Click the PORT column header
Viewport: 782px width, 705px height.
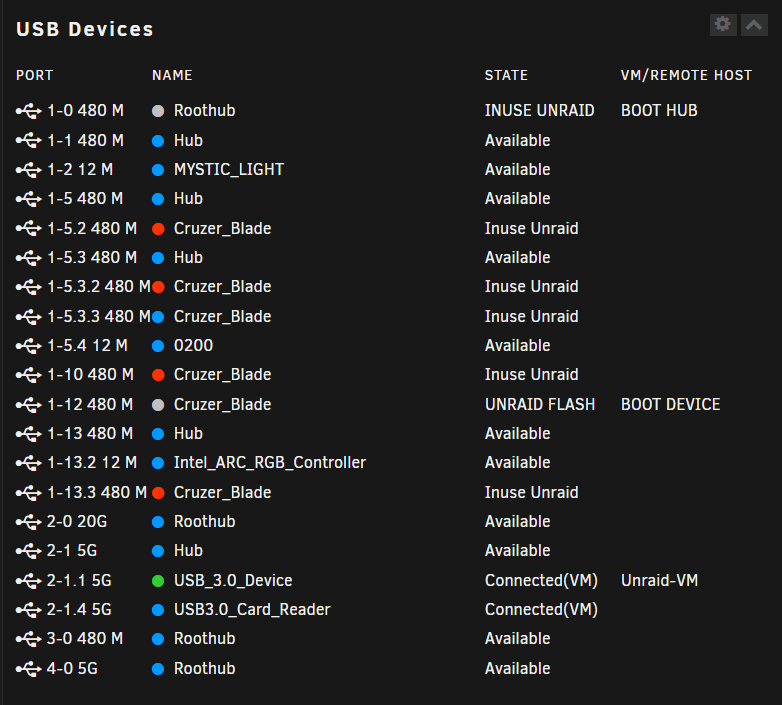click(x=34, y=75)
